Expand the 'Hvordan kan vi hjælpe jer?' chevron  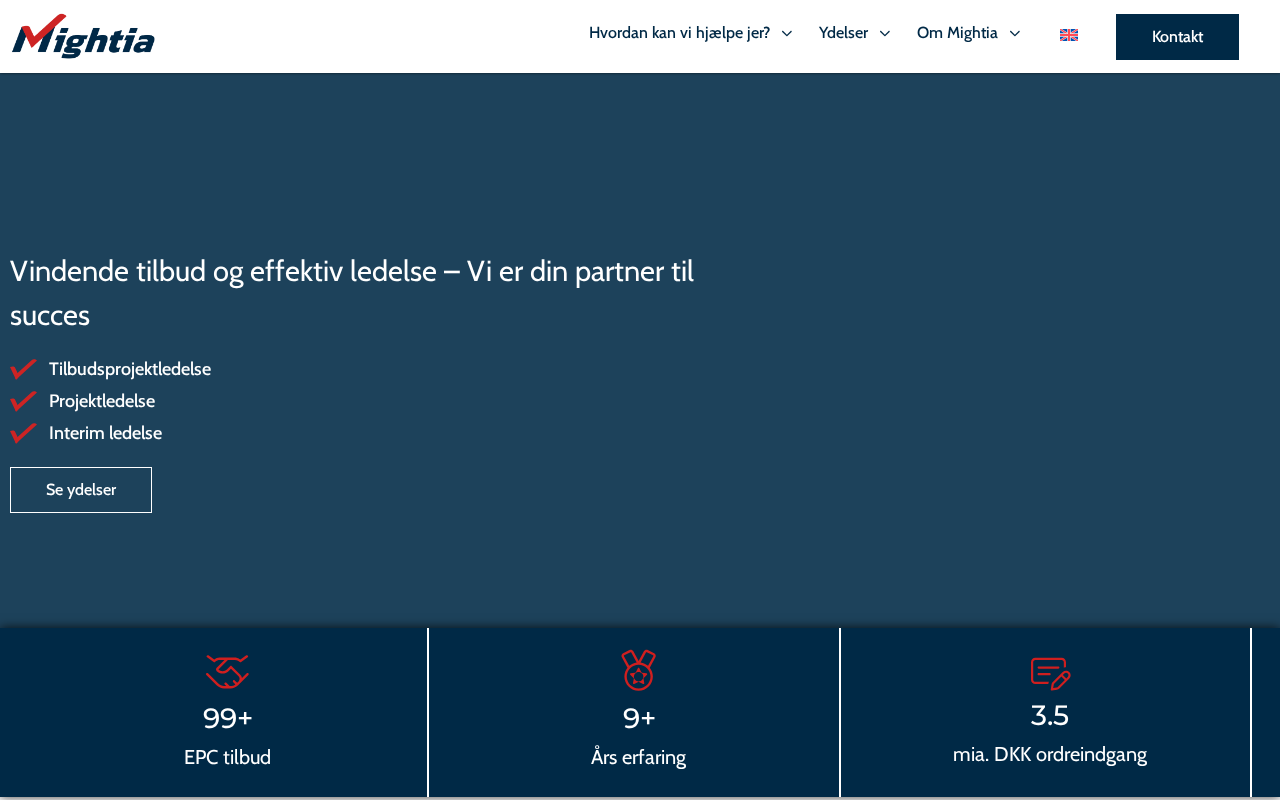pyautogui.click(x=787, y=33)
